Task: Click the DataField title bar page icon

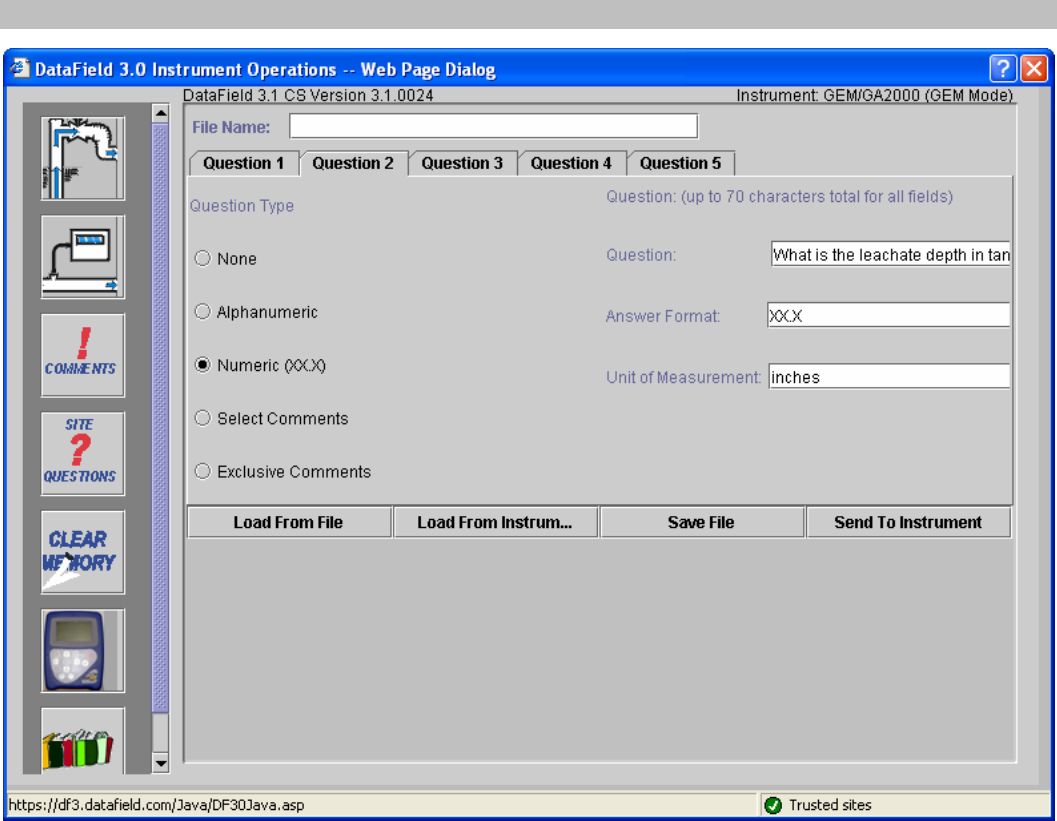Action: click(20, 68)
